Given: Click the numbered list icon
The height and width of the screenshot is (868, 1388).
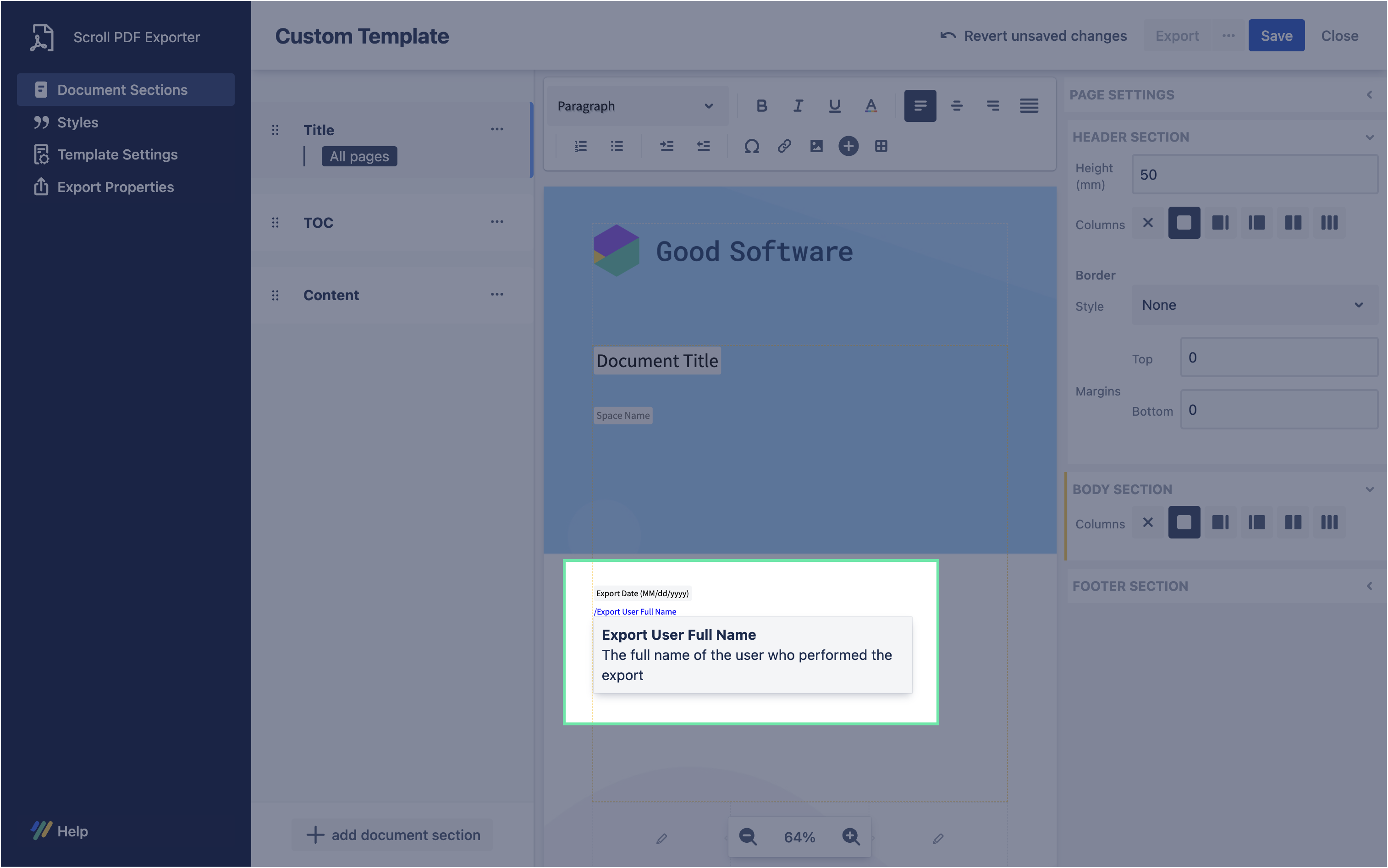Looking at the screenshot, I should click(580, 146).
